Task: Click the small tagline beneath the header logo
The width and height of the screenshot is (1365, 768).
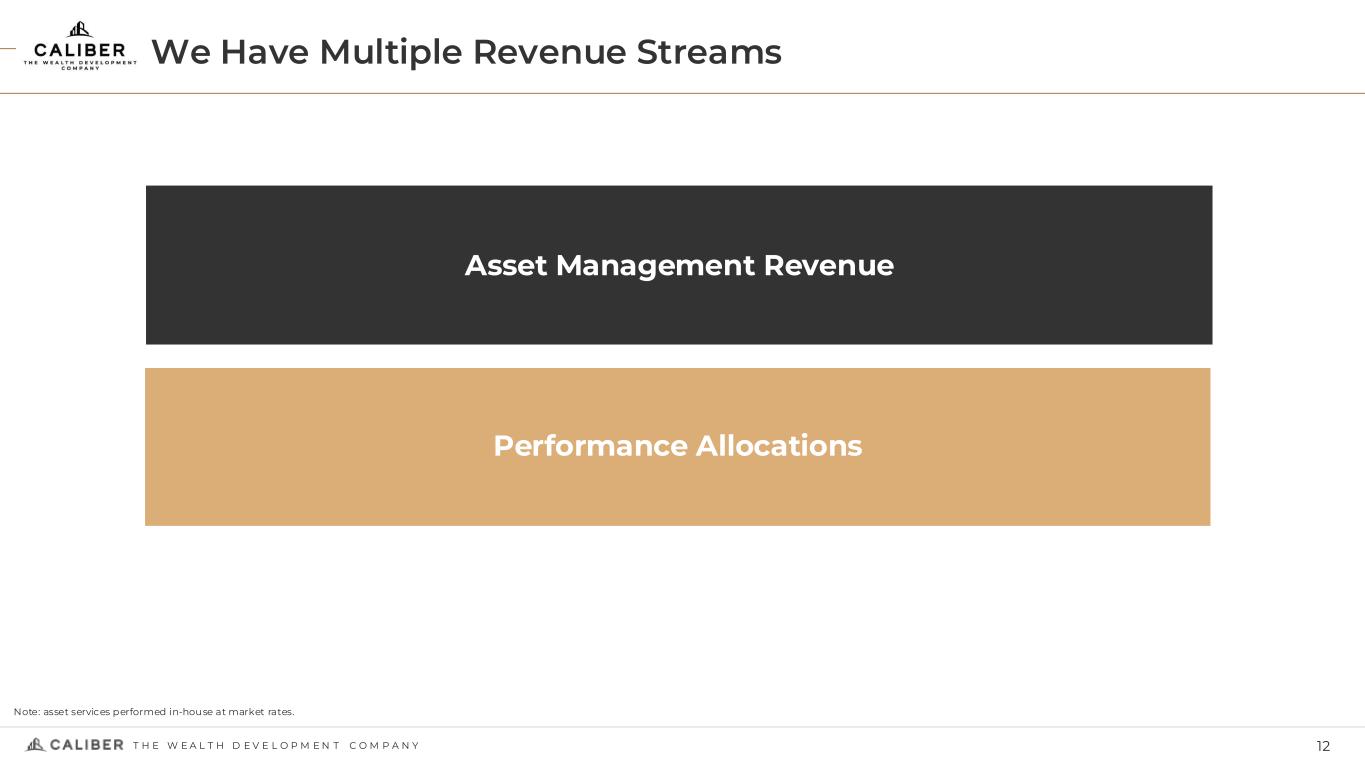Action: point(80,64)
